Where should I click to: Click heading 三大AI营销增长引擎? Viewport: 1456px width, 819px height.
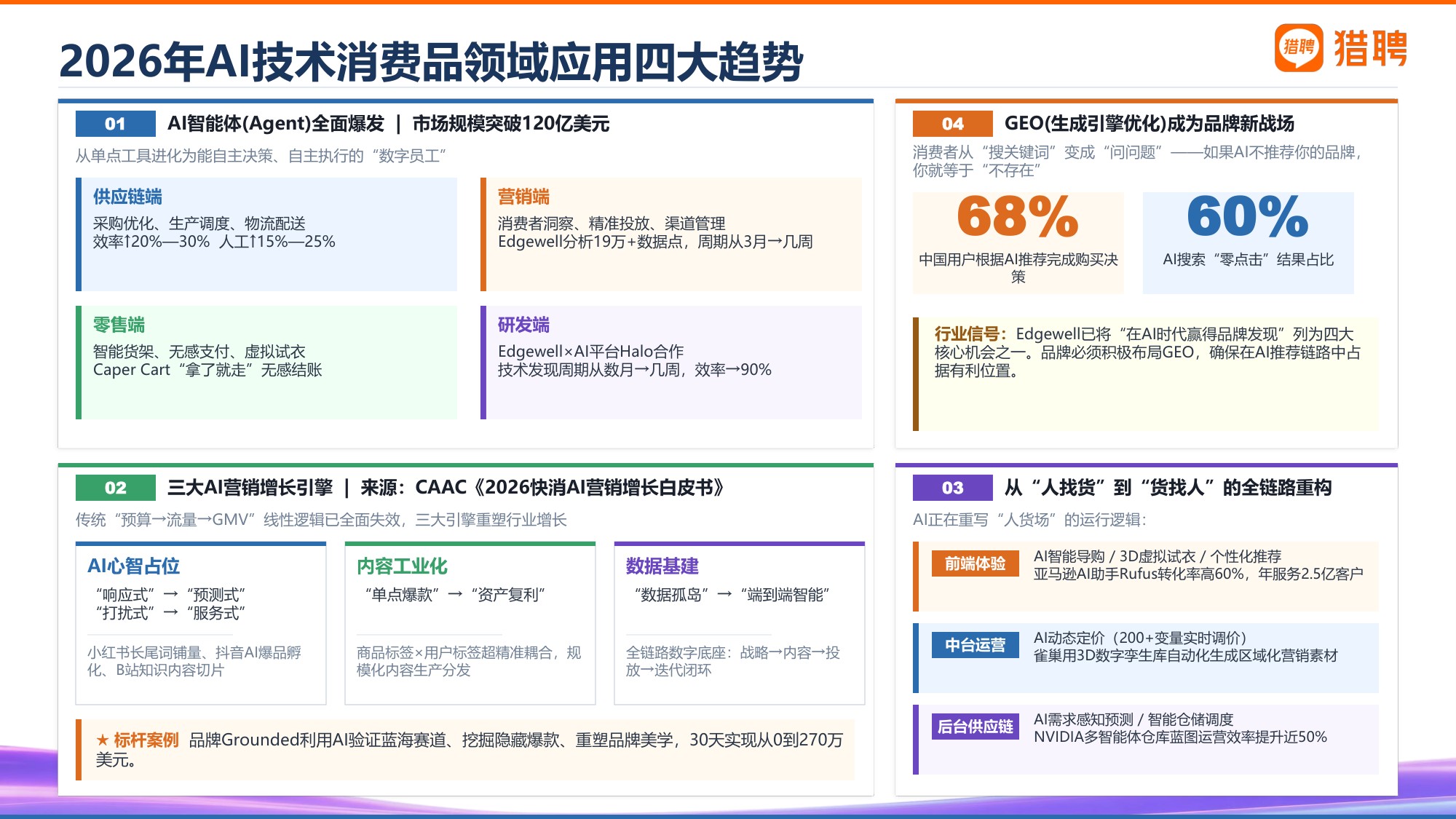[x=250, y=488]
